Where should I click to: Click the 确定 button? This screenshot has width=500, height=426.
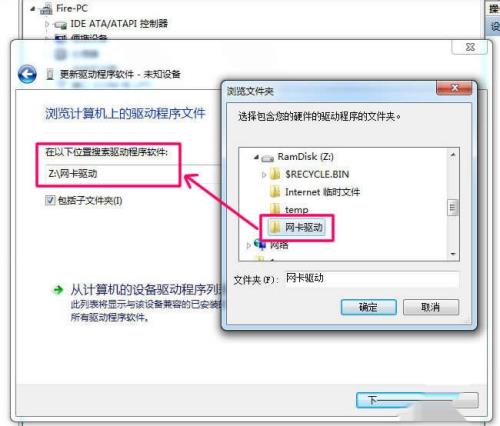368,307
